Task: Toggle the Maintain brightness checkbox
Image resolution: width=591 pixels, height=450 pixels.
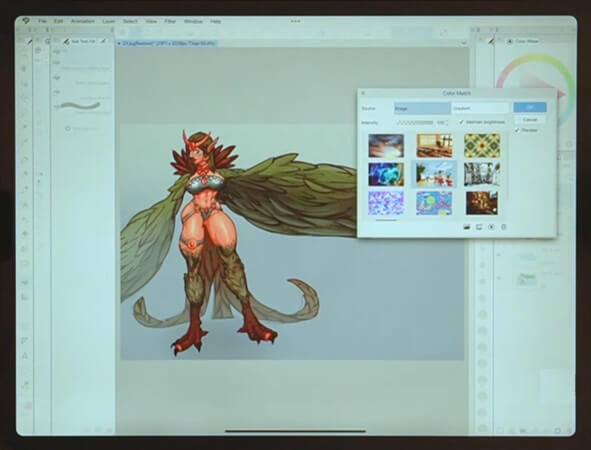Action: point(461,122)
